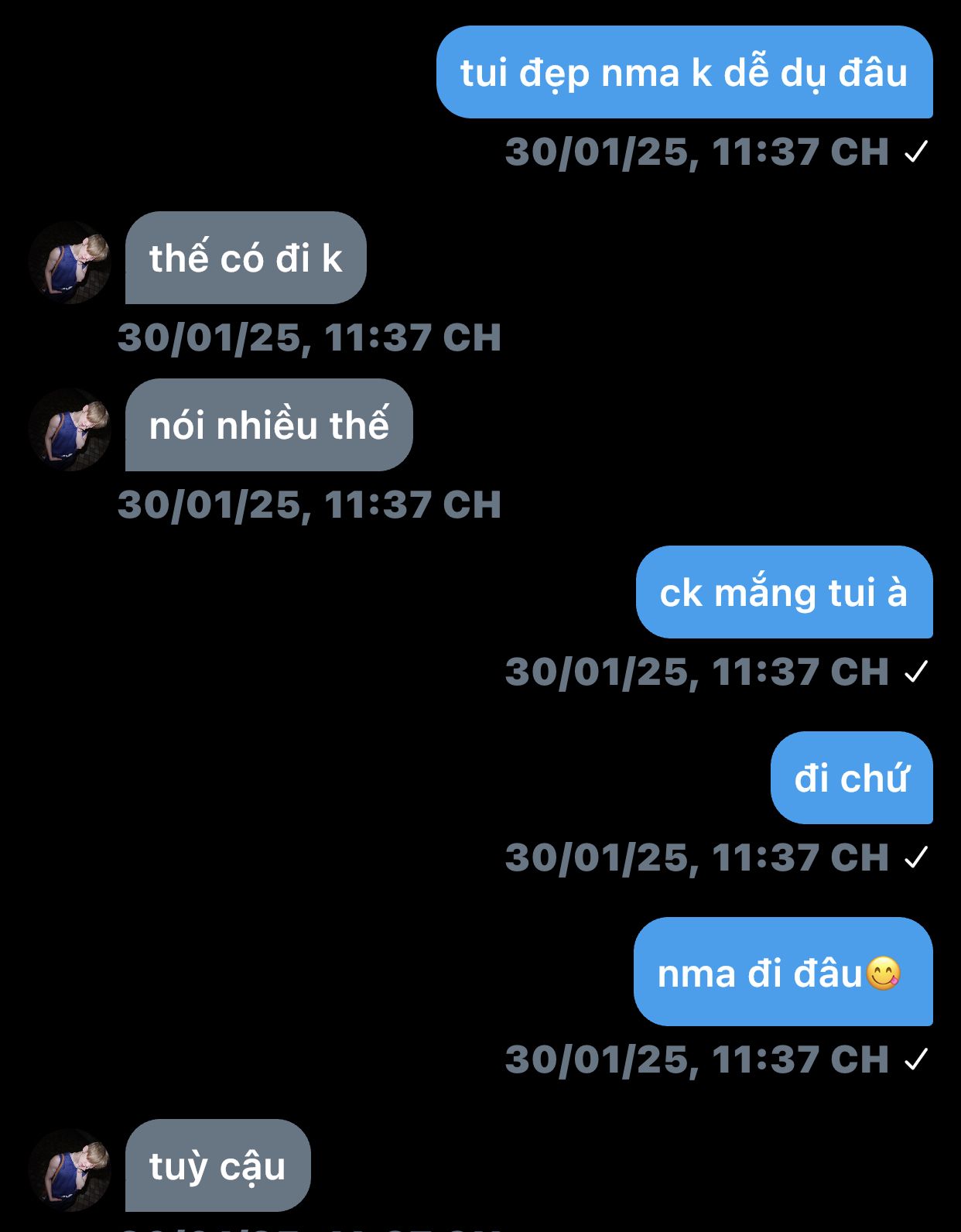The width and height of the screenshot is (961, 1232).
Task: Click the timestamp below "thế có đi k"
Action: (x=310, y=338)
